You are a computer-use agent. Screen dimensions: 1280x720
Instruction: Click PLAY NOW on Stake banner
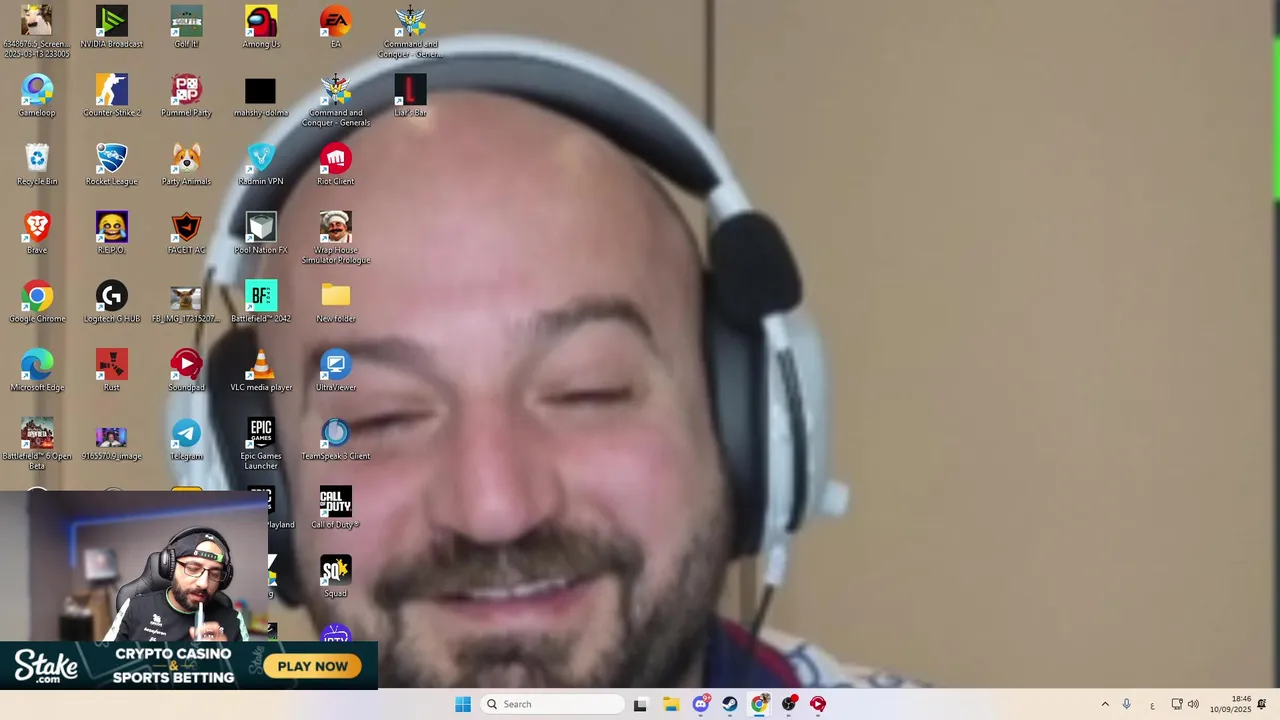pos(313,666)
